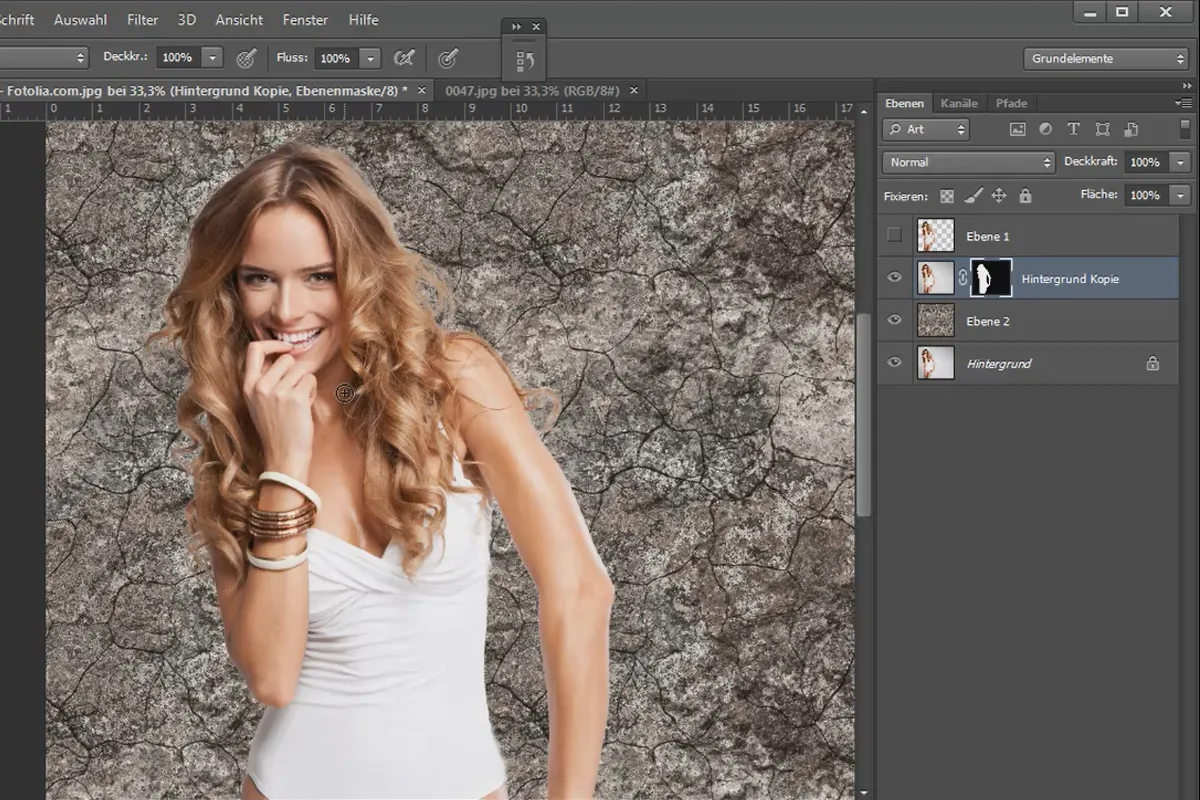Screen dimensions: 1200x800
Task: Open the Grundelemente workspace dropdown
Action: tap(1105, 58)
